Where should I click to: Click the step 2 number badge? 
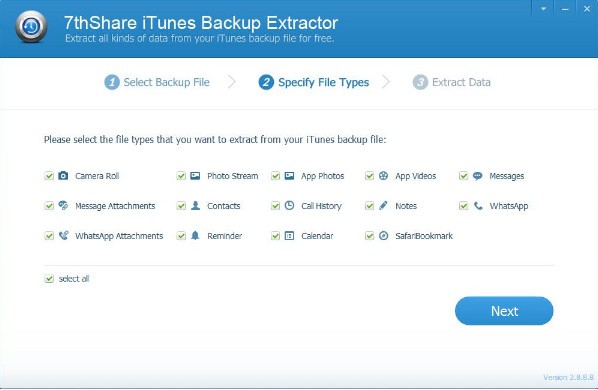(266, 82)
